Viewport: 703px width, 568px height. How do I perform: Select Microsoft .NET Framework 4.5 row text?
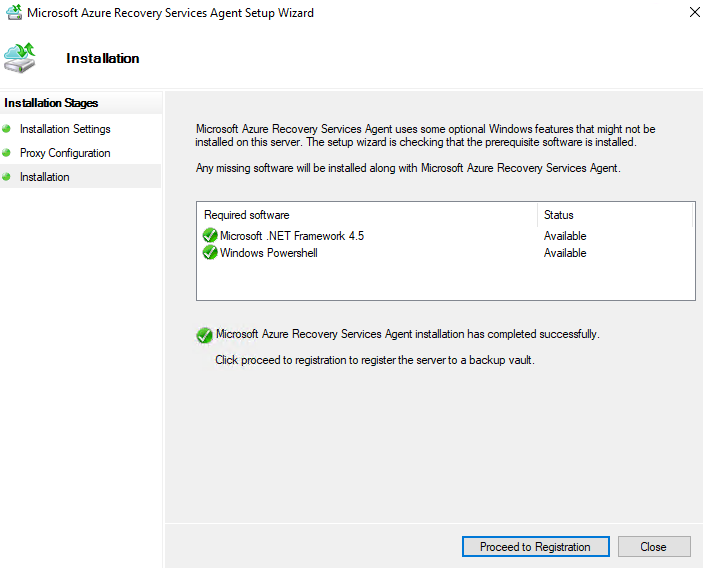coord(292,236)
